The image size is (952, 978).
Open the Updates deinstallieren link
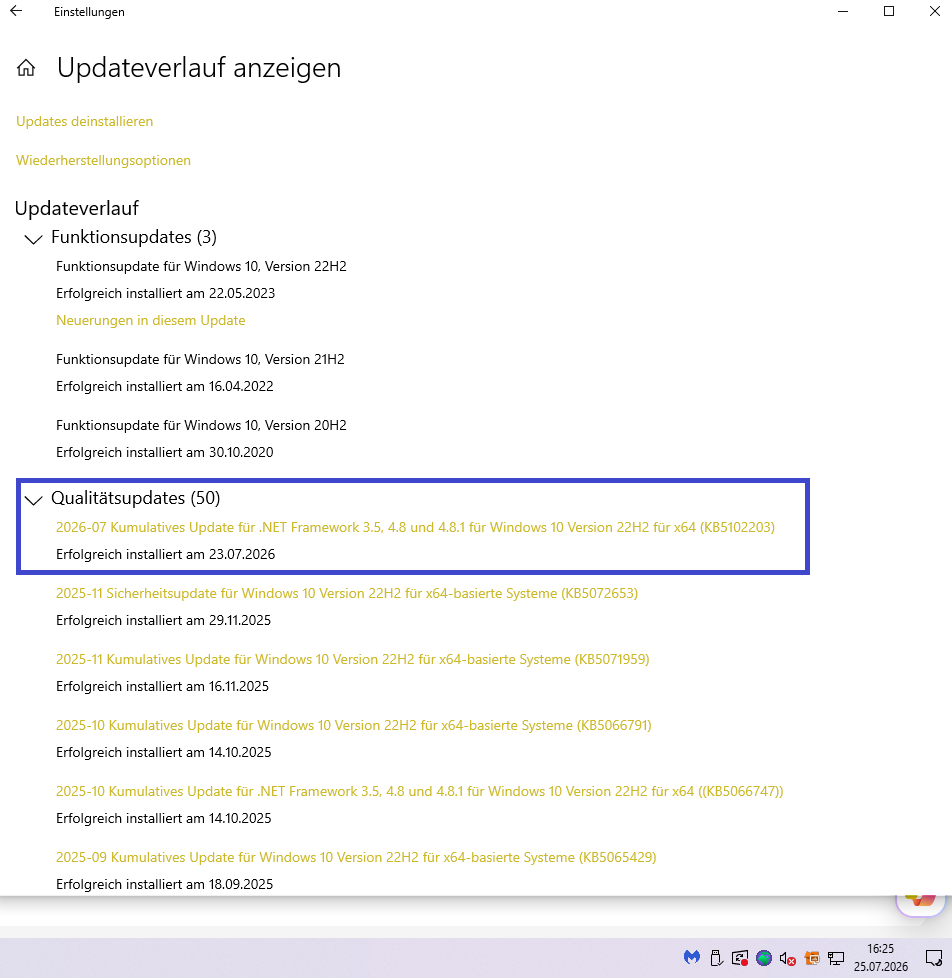point(85,121)
